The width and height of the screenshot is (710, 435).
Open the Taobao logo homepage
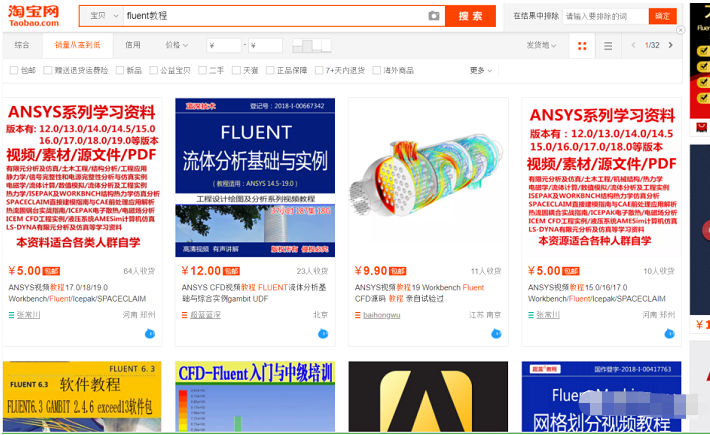(x=34, y=16)
